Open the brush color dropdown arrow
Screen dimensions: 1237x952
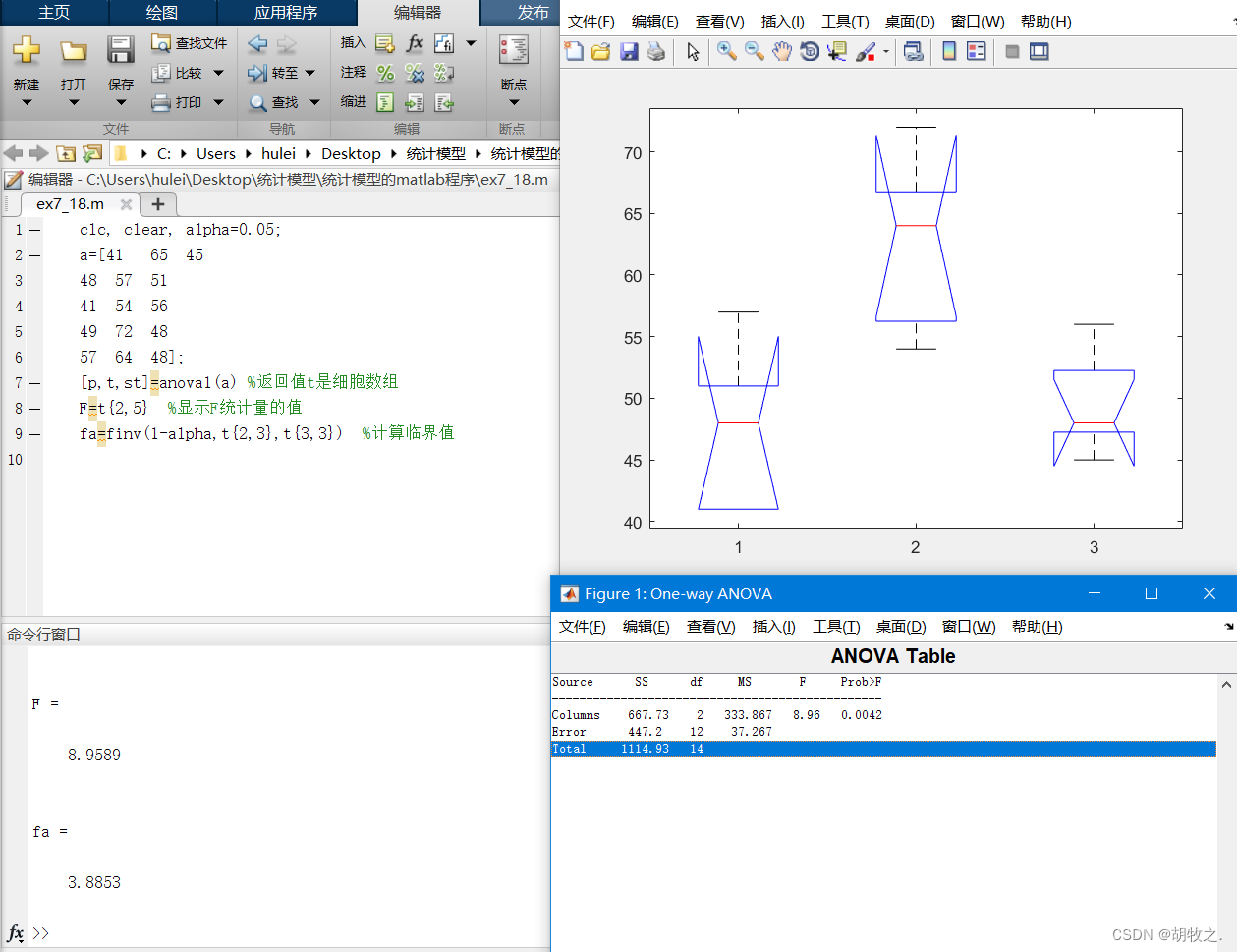tap(886, 52)
